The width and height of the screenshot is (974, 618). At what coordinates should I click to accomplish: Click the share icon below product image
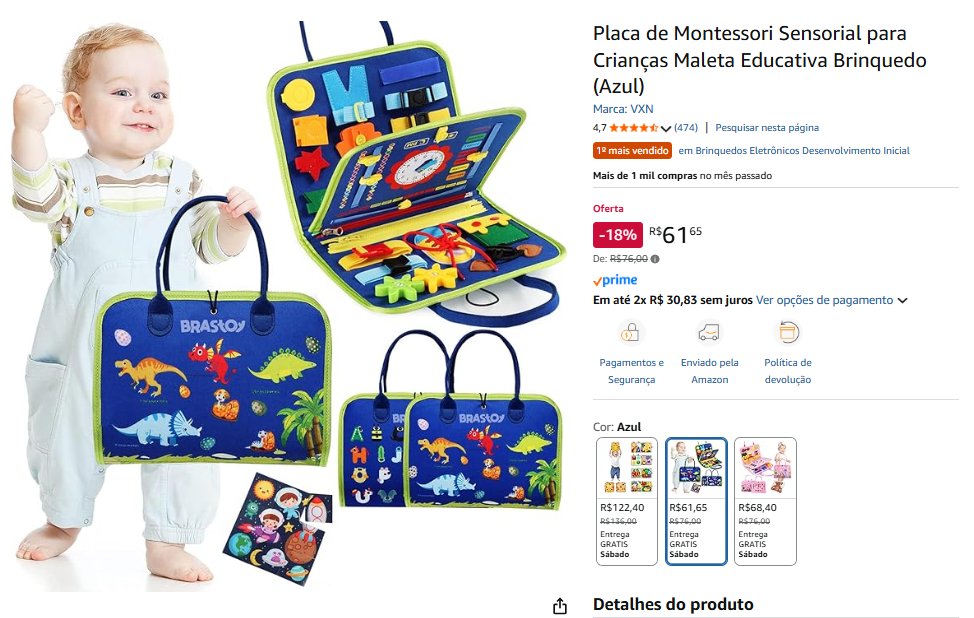point(560,606)
